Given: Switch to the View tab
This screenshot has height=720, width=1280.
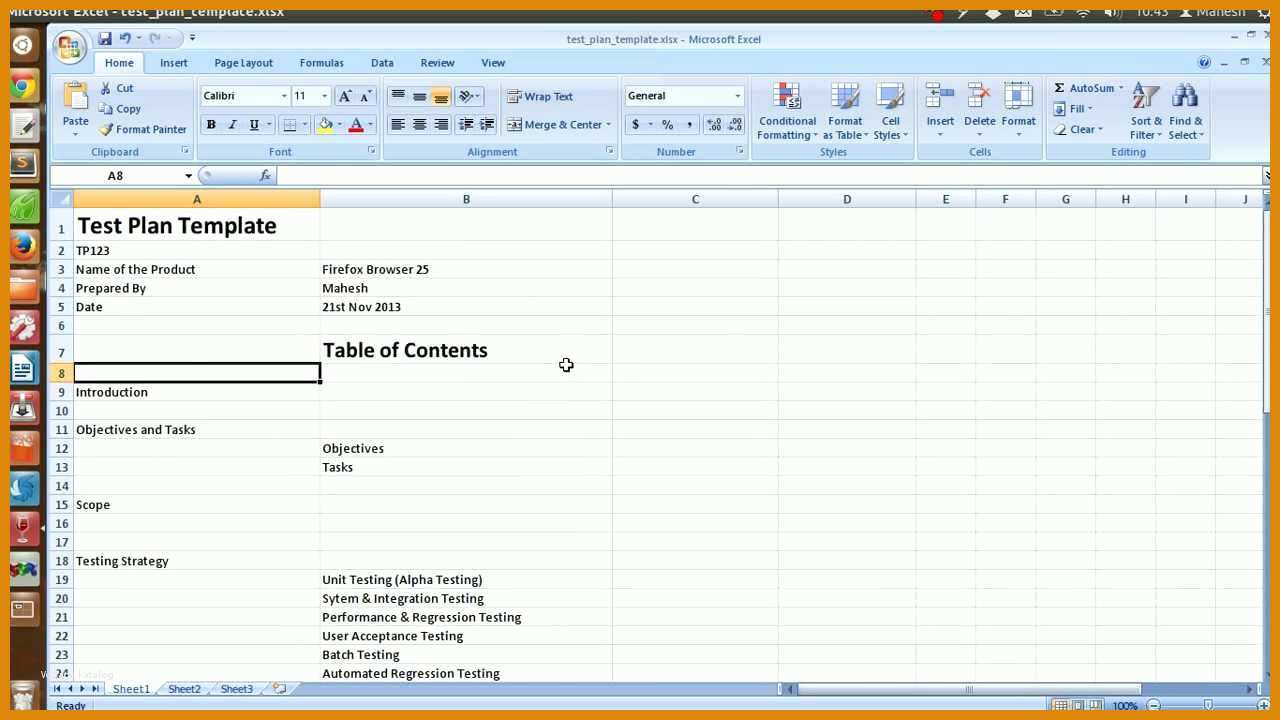Looking at the screenshot, I should (x=493, y=63).
